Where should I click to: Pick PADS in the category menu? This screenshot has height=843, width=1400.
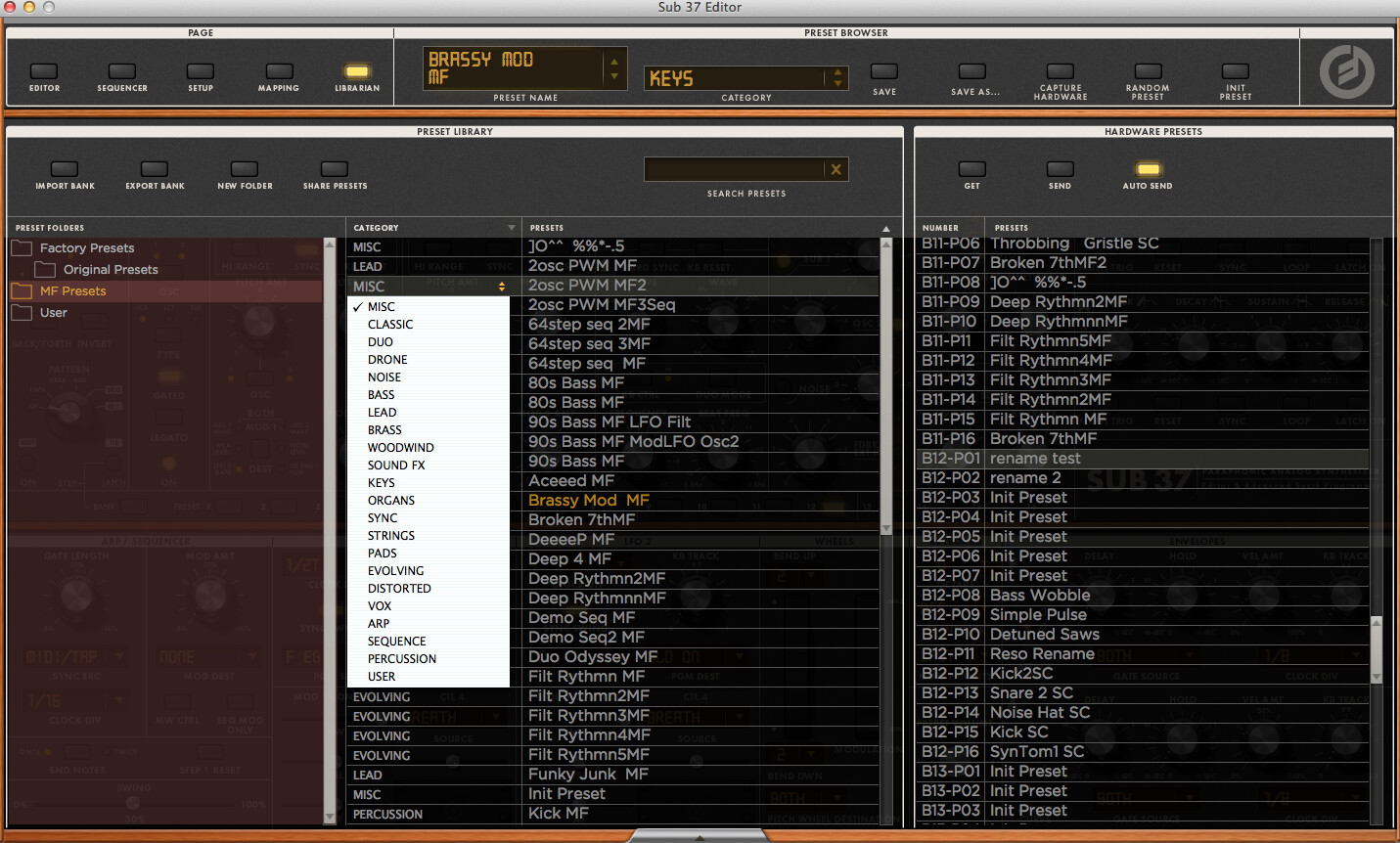[383, 554]
